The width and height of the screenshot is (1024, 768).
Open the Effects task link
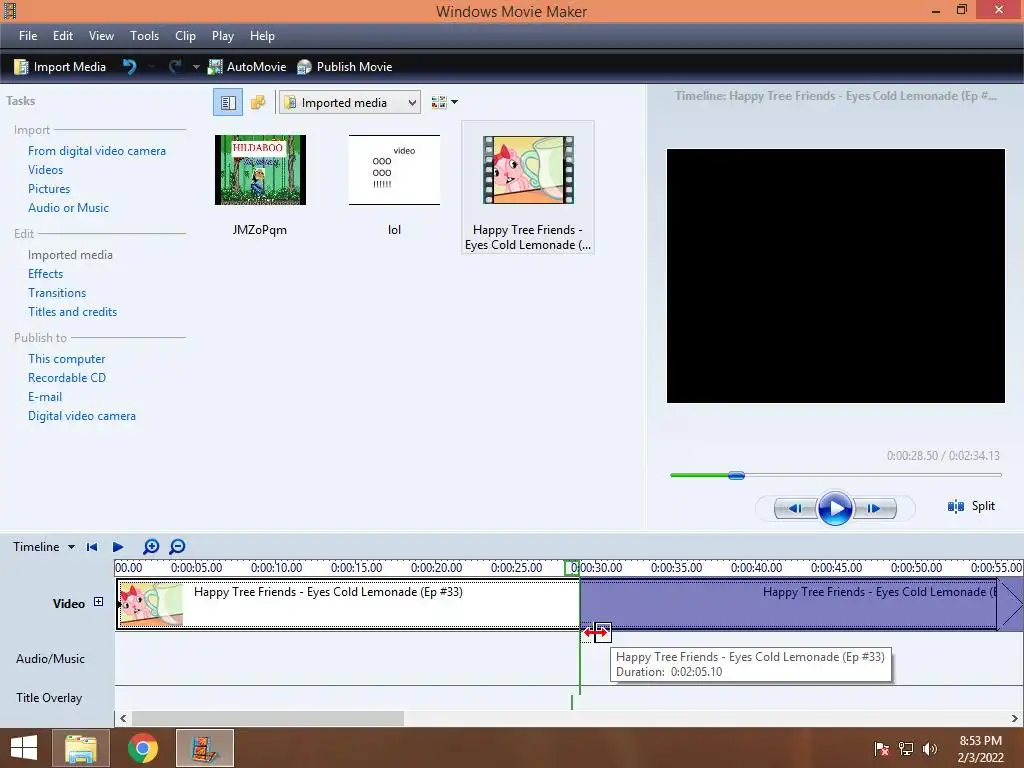pos(46,274)
